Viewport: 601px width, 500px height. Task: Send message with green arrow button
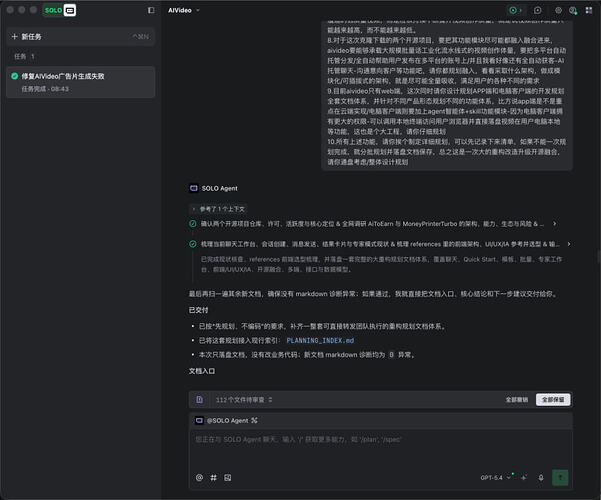[560, 477]
